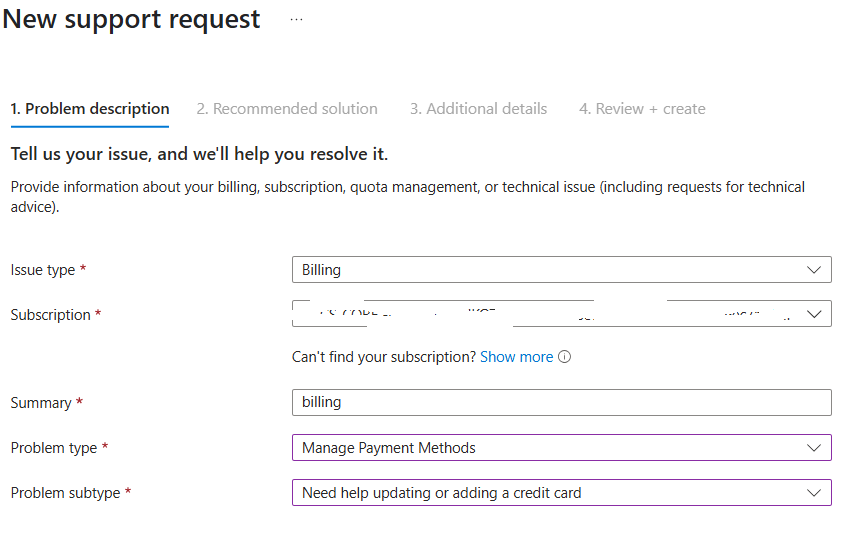Click the info icon beside Show more

(564, 357)
